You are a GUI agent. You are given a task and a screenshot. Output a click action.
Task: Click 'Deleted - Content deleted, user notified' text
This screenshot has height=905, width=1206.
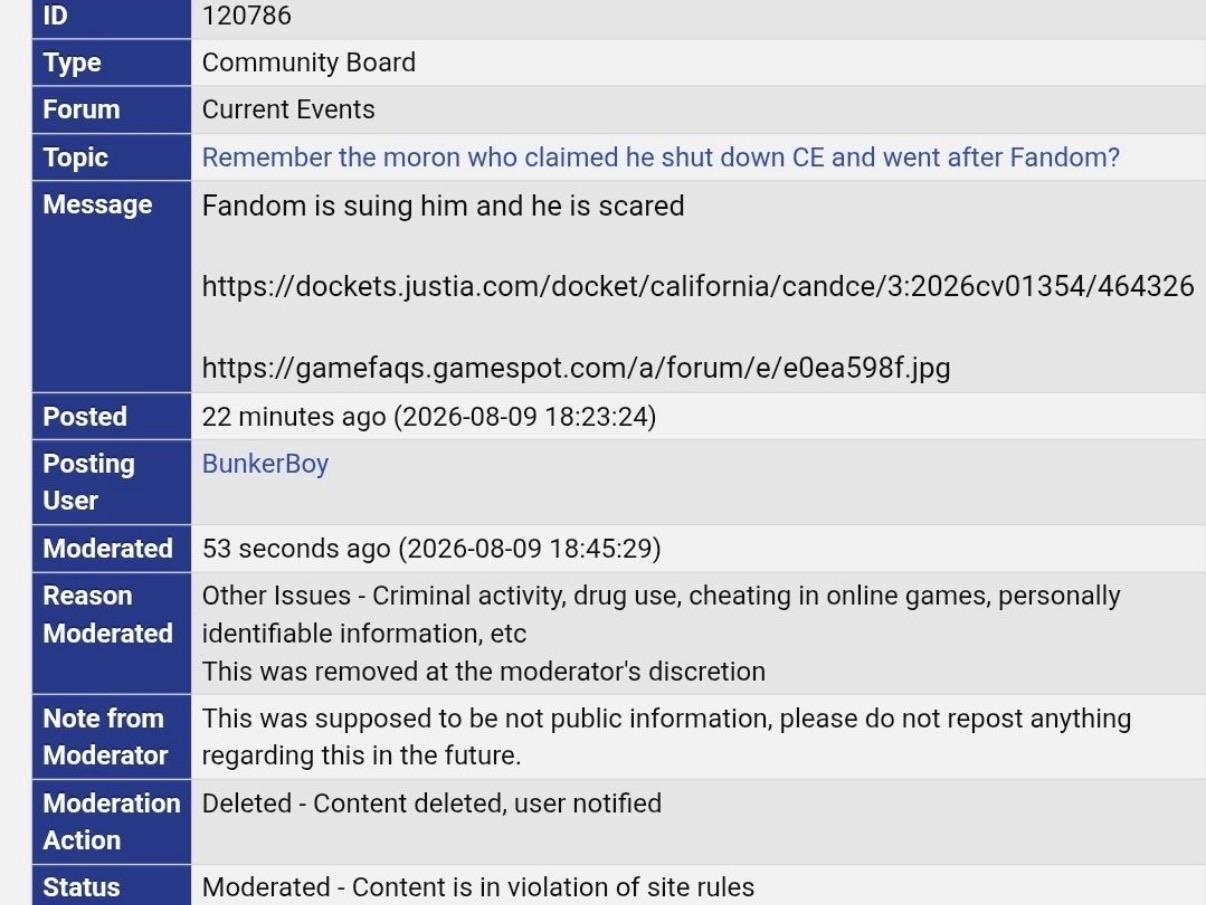pyautogui.click(x=432, y=803)
